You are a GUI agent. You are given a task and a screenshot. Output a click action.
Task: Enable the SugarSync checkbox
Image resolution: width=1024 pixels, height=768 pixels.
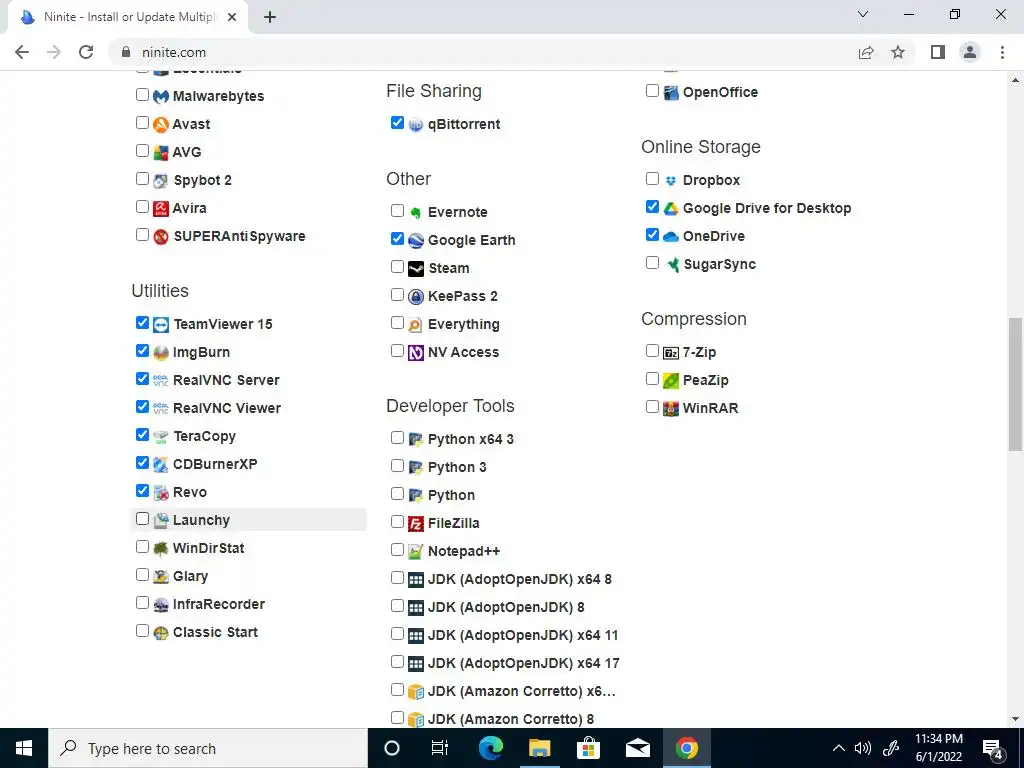pyautogui.click(x=652, y=263)
